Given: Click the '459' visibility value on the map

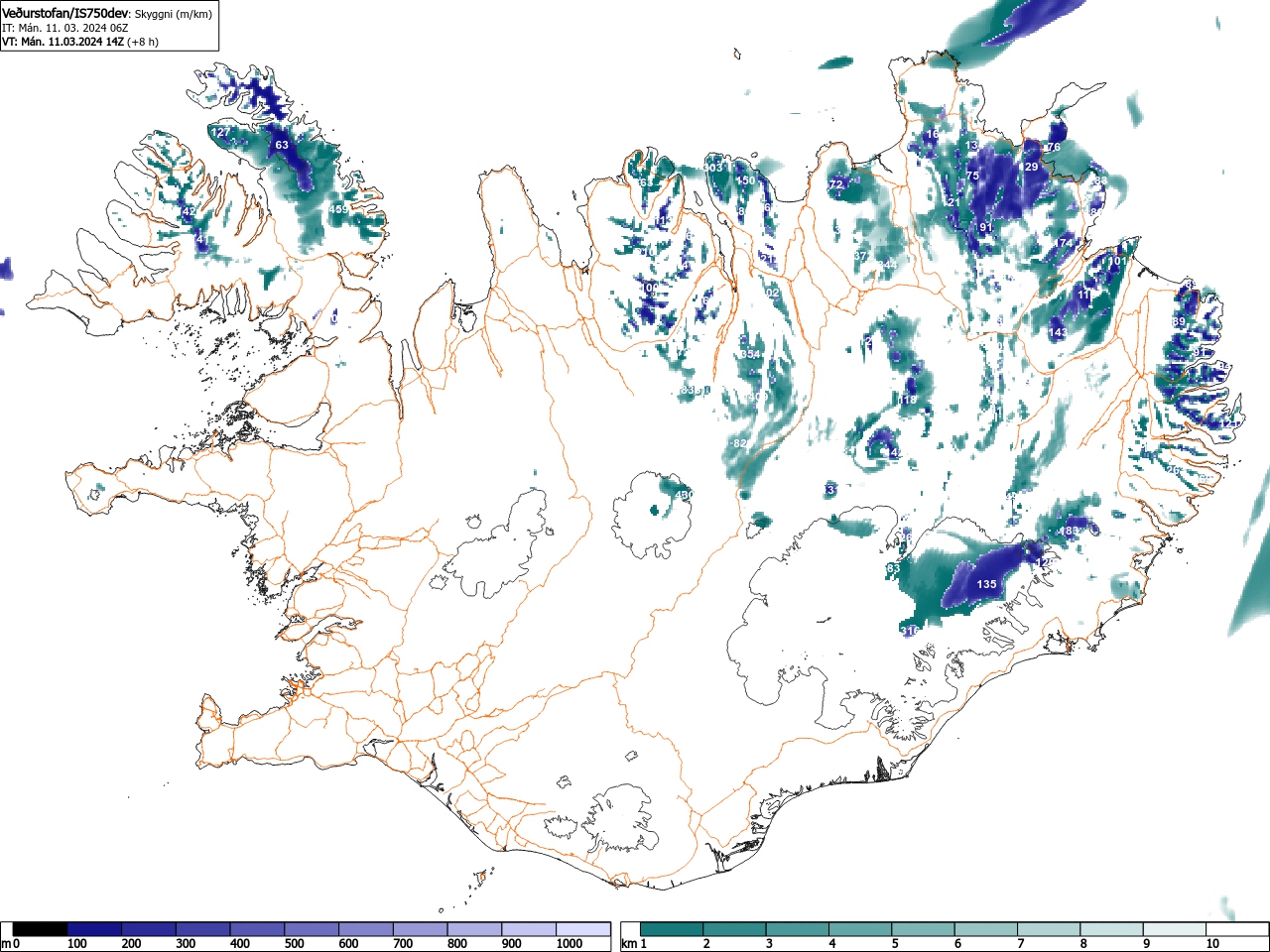Looking at the screenshot, I should pos(338,209).
